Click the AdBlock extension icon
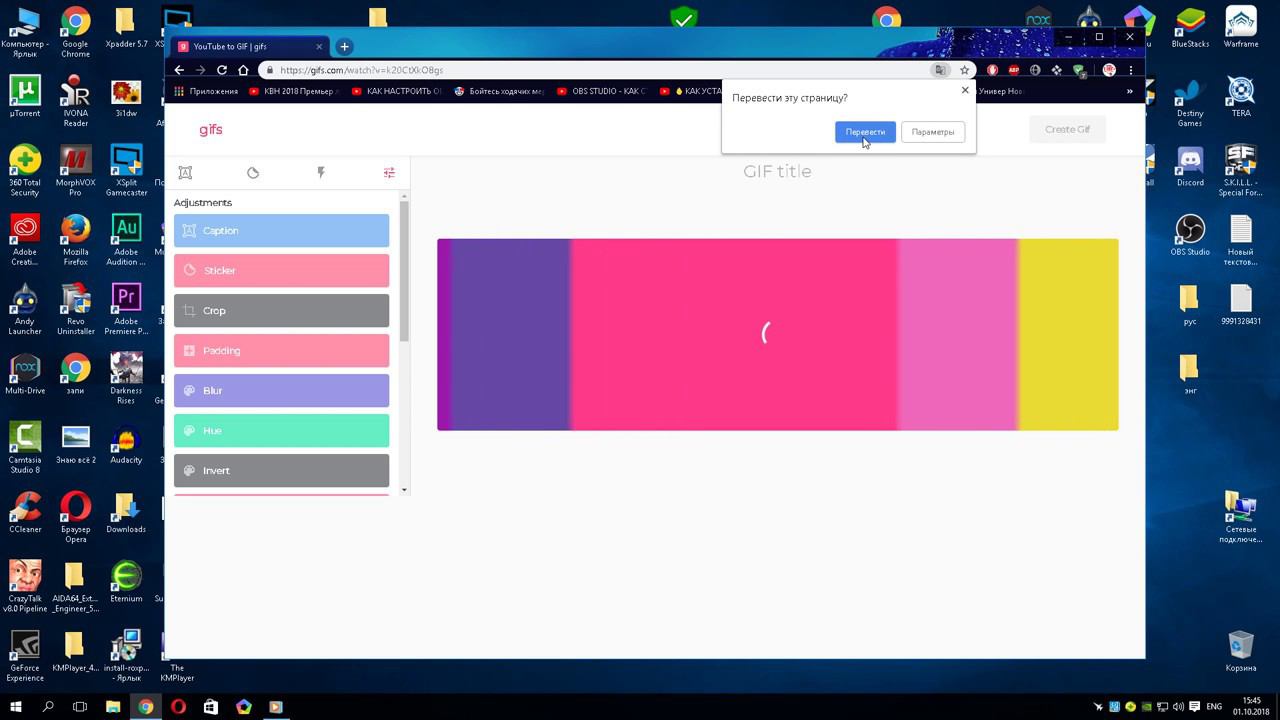1280x720 pixels. (x=1014, y=70)
